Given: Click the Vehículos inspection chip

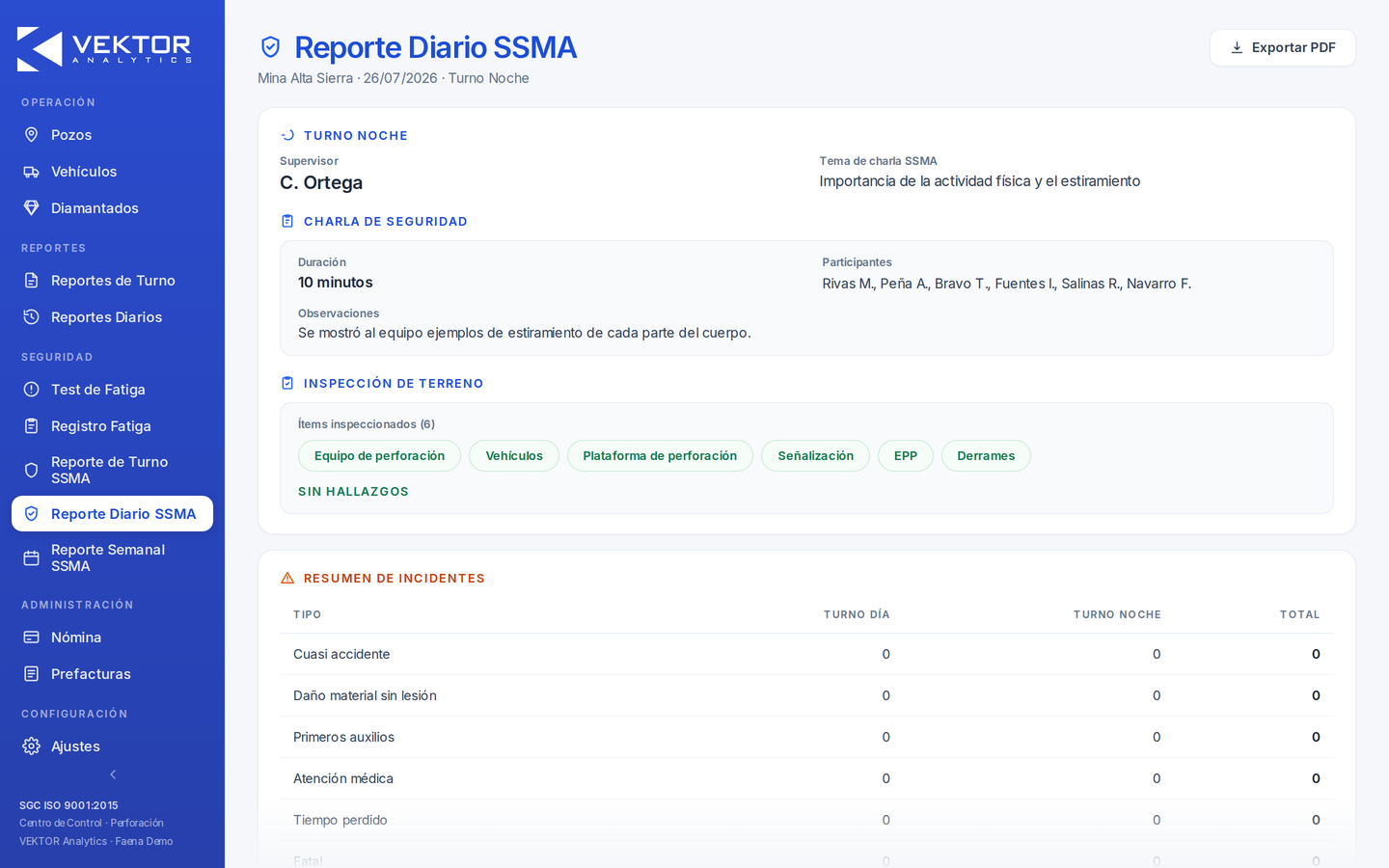Looking at the screenshot, I should (514, 456).
